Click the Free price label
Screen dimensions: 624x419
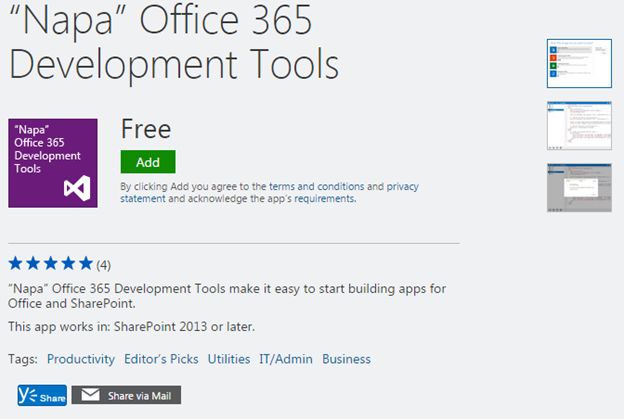point(146,129)
